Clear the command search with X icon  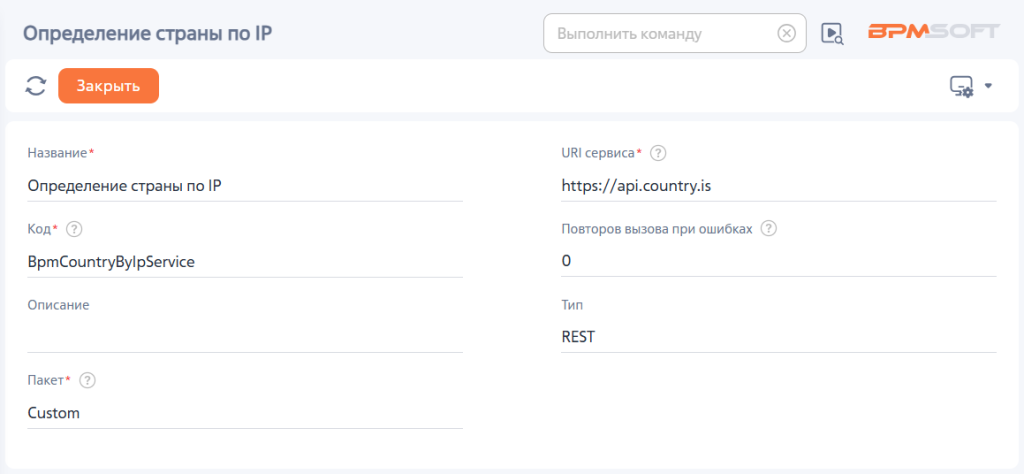[786, 33]
